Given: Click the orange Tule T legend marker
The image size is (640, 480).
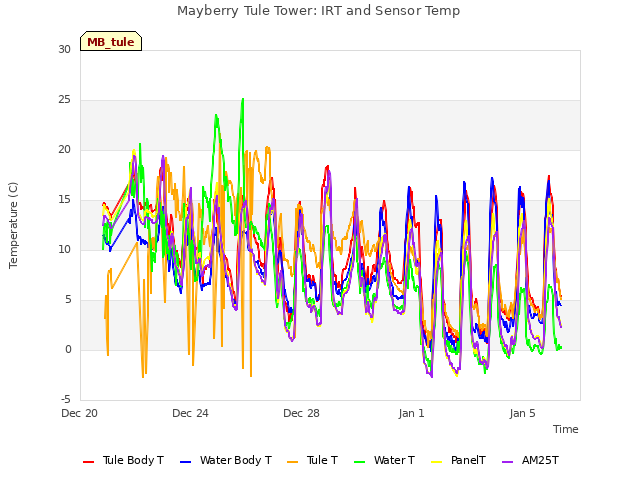Looking at the screenshot, I should [293, 462].
